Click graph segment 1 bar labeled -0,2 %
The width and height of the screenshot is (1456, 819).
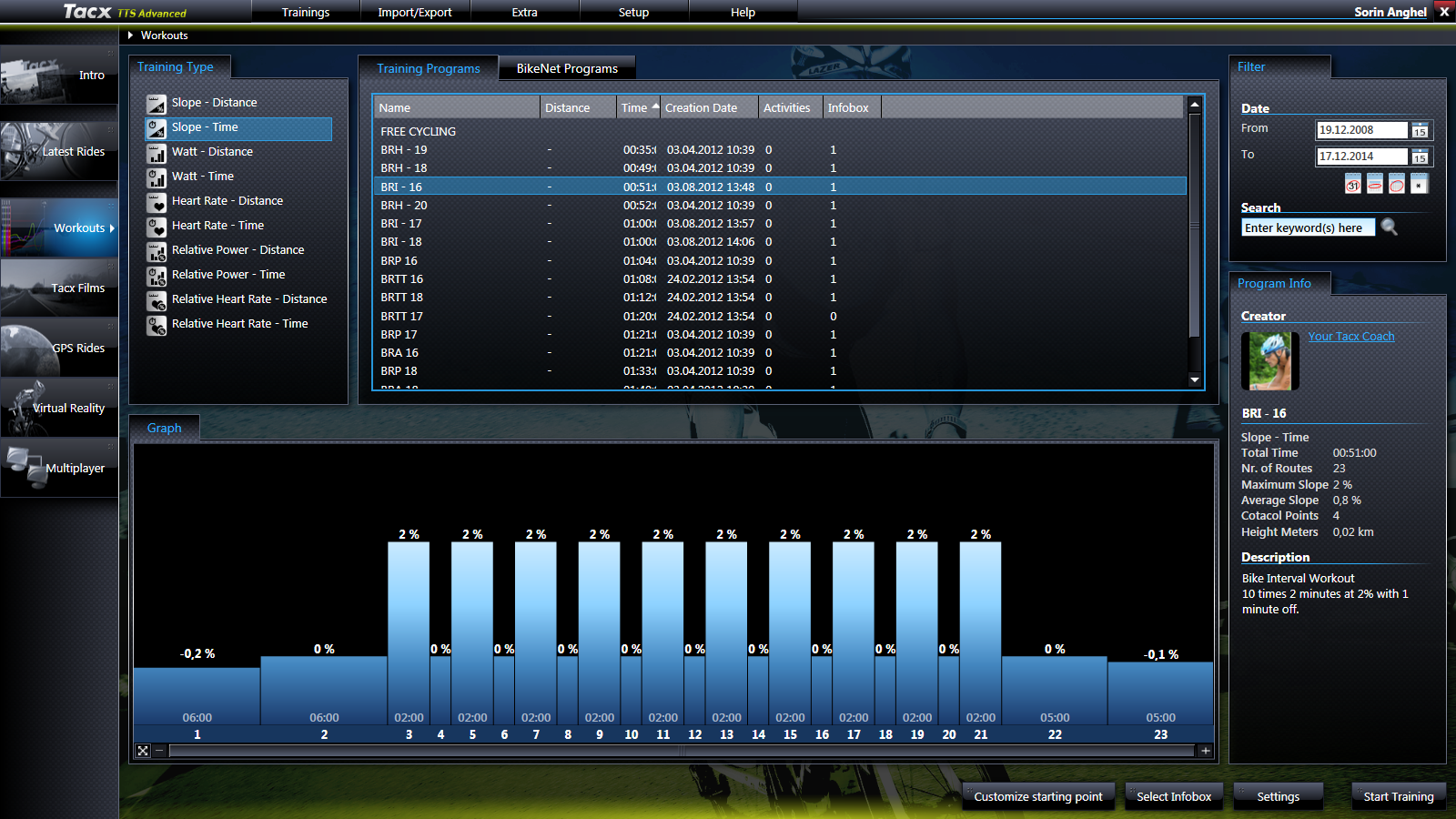click(197, 696)
